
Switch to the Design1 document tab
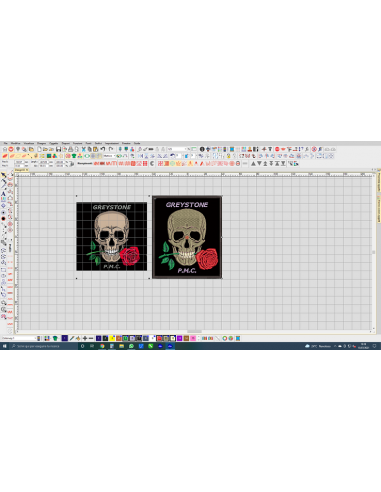[21, 170]
